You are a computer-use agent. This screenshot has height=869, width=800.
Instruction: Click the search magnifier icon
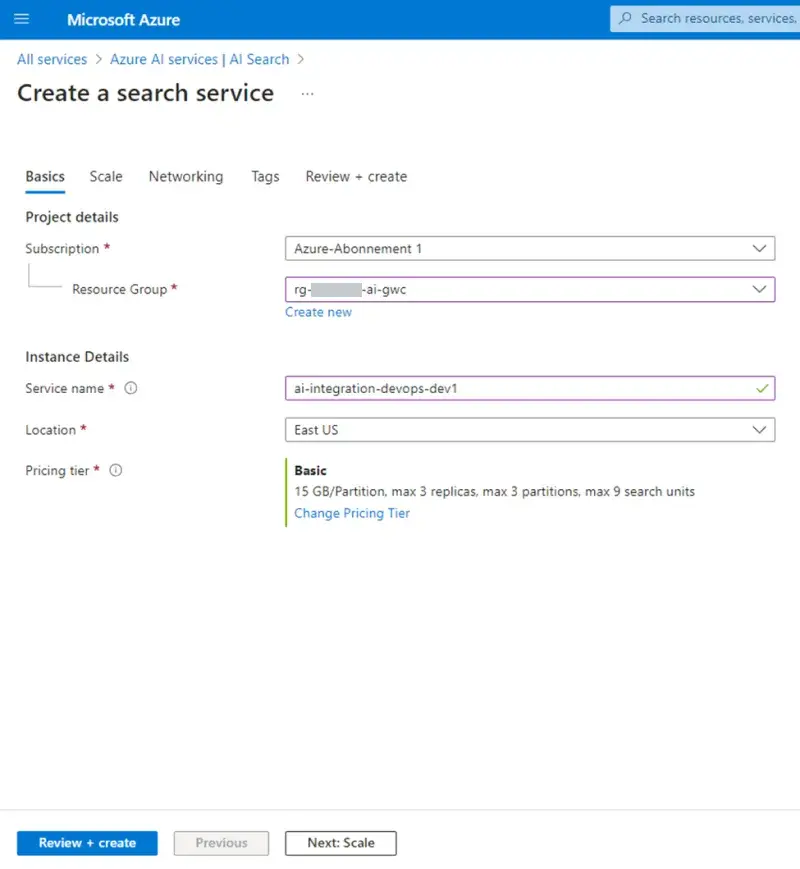[625, 18]
